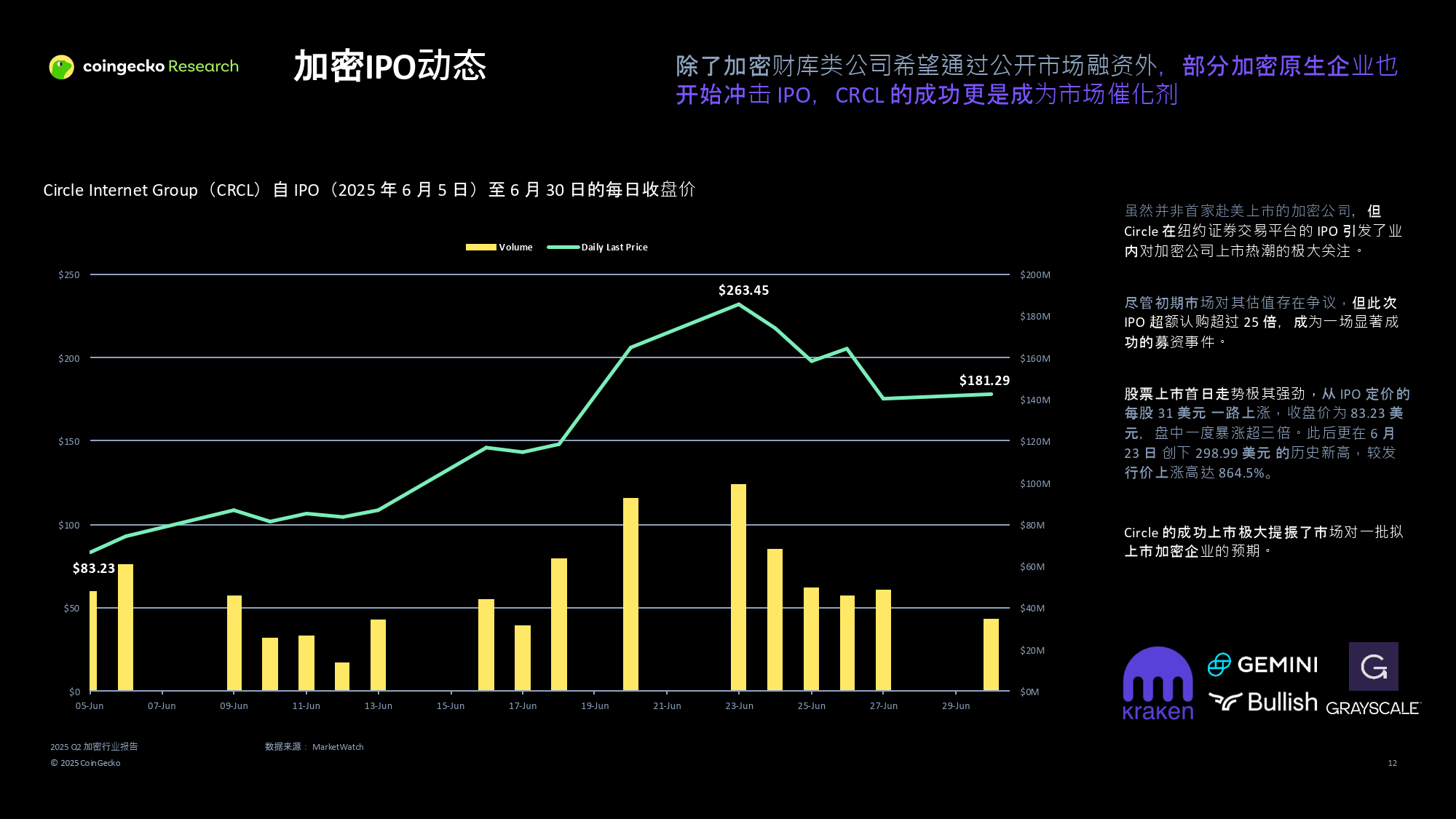The height and width of the screenshot is (819, 1456).
Task: Click the GRAYSCALE wordmark text
Action: click(1372, 708)
